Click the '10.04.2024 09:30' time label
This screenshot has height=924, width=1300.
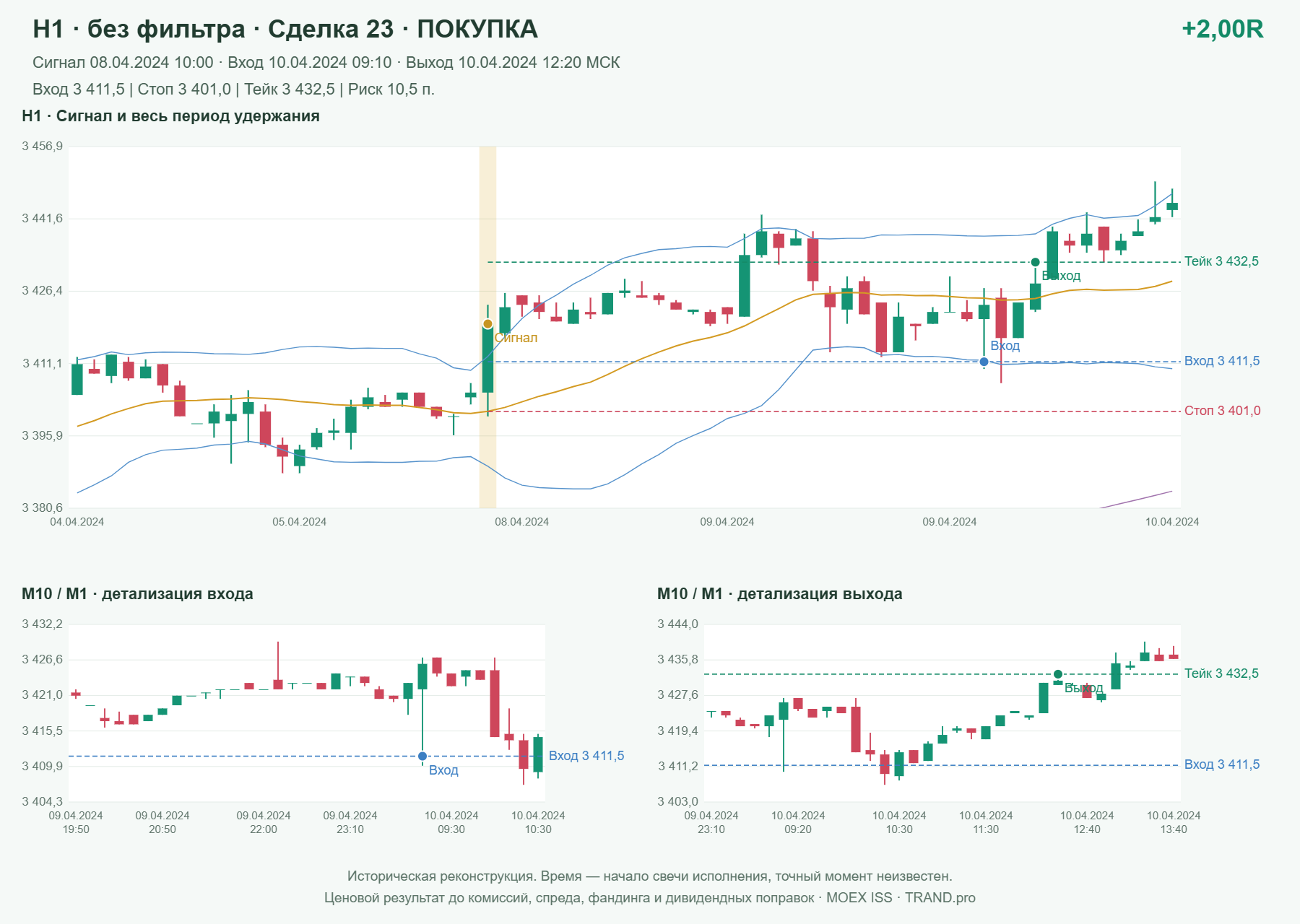[x=451, y=822]
